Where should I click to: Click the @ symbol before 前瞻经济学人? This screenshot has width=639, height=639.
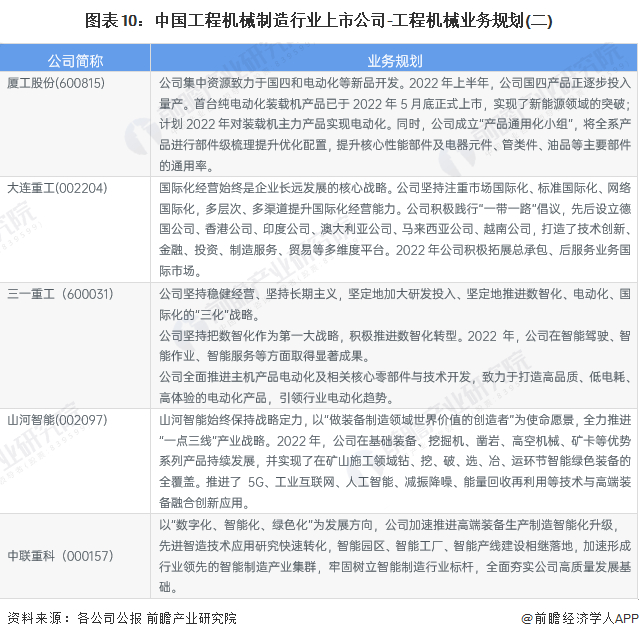527,619
